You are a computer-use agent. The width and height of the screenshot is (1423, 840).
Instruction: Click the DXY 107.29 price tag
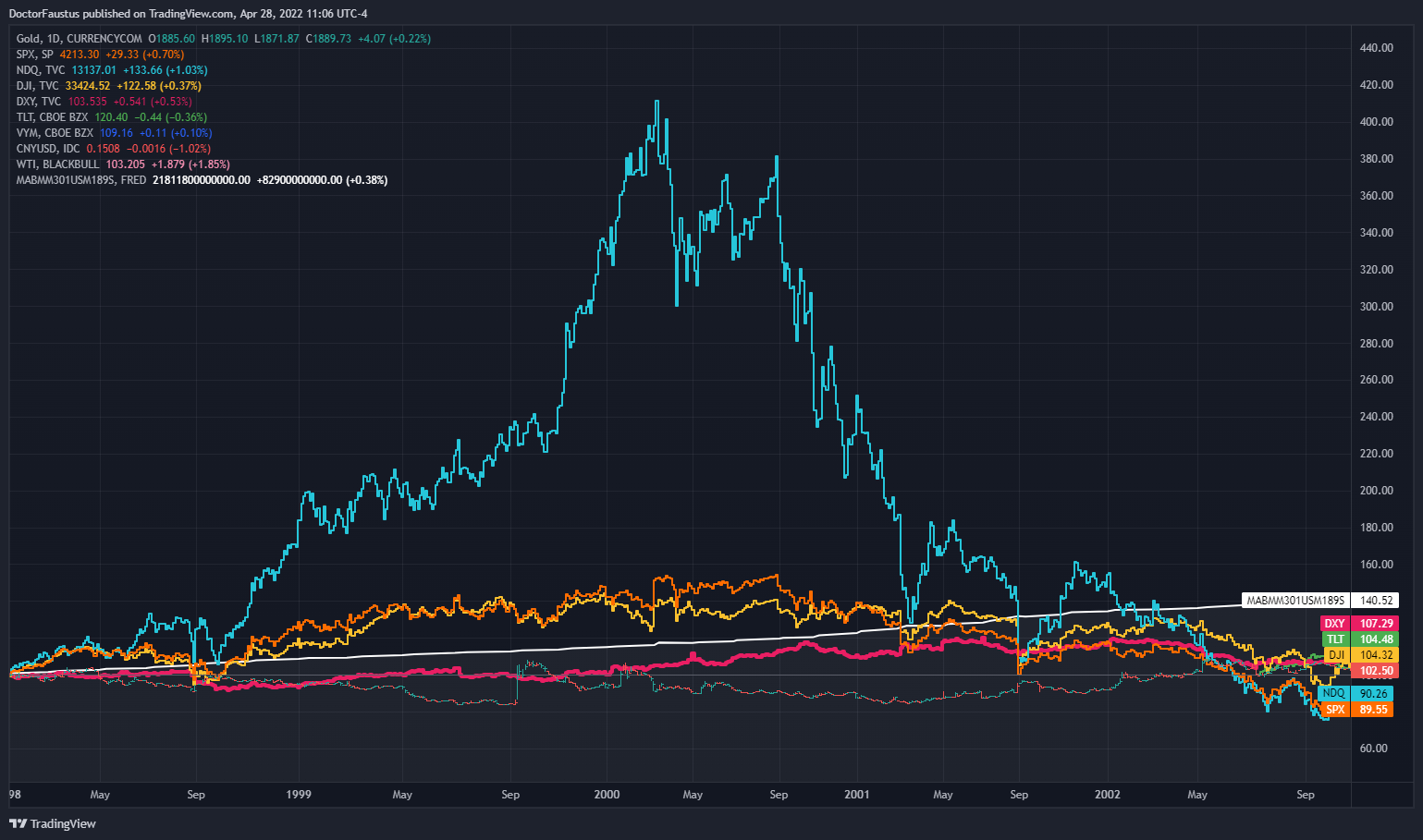1357,624
